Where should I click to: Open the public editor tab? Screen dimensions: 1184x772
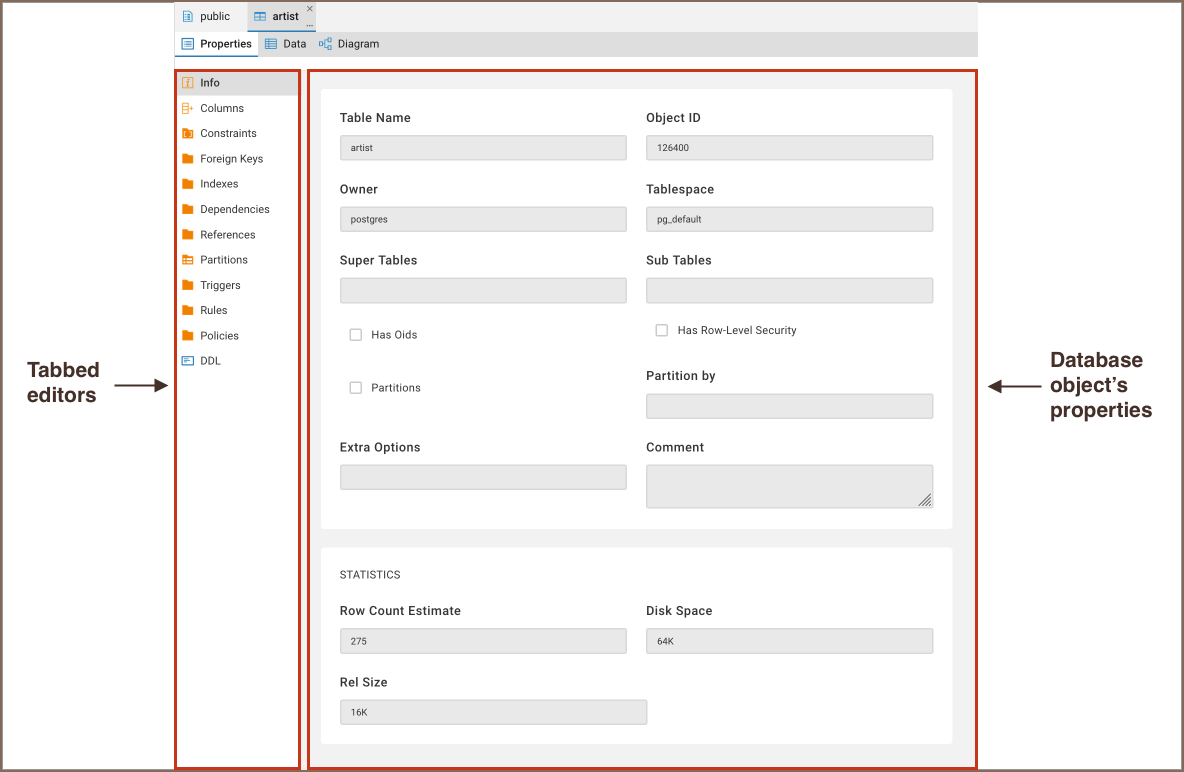click(209, 16)
